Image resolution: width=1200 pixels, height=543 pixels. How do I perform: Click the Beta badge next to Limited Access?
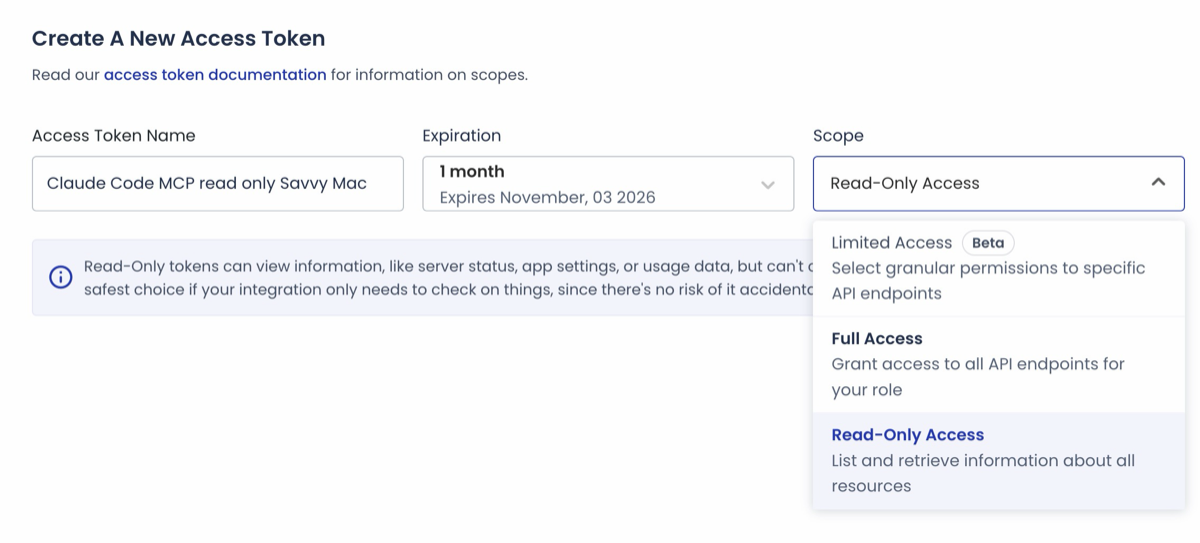[x=988, y=243]
